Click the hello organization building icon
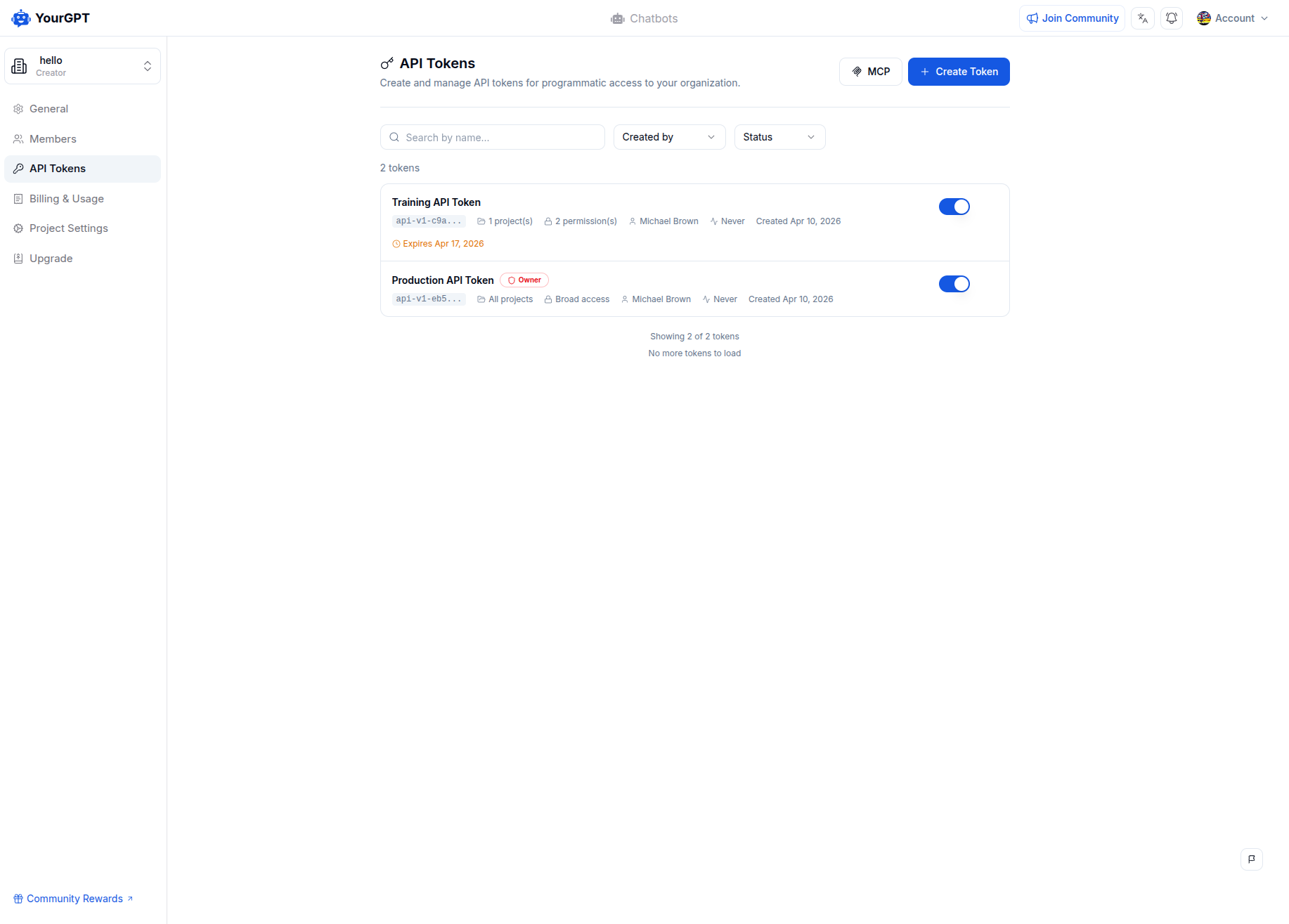Viewport: 1289px width, 924px height. point(20,66)
